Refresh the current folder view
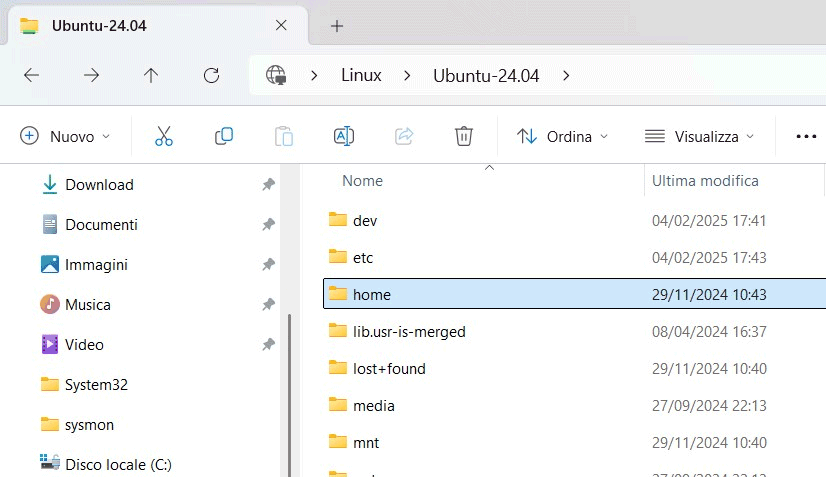 coord(211,75)
